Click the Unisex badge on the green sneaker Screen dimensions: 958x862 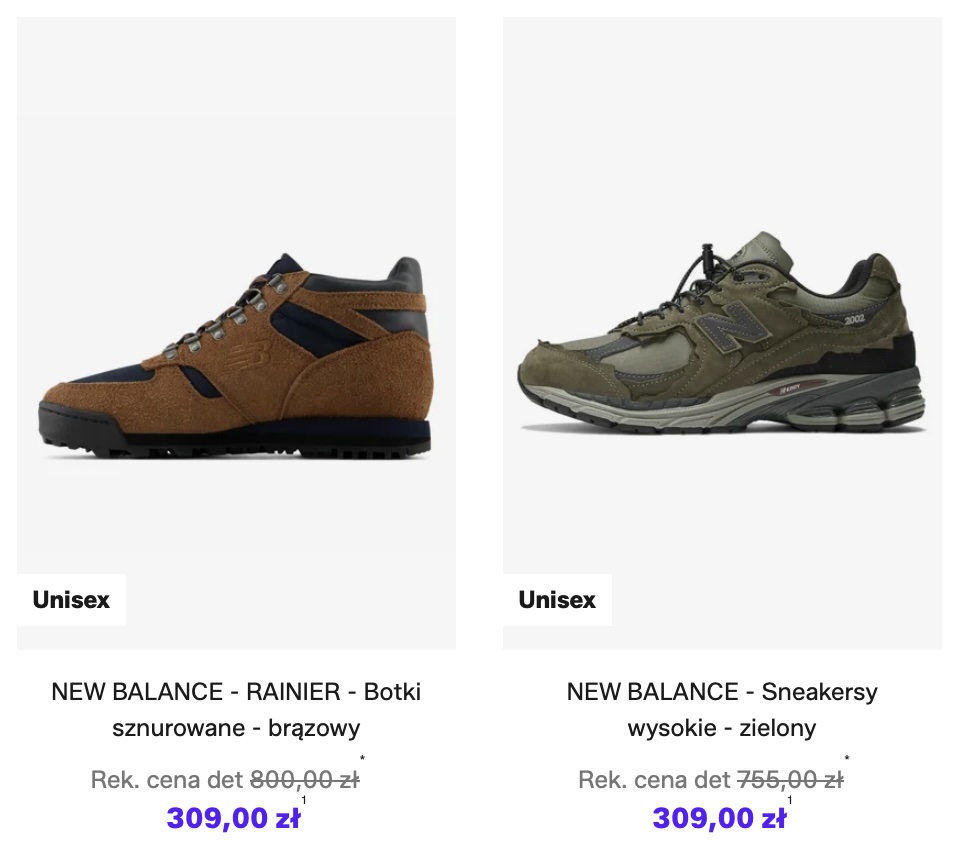click(557, 600)
